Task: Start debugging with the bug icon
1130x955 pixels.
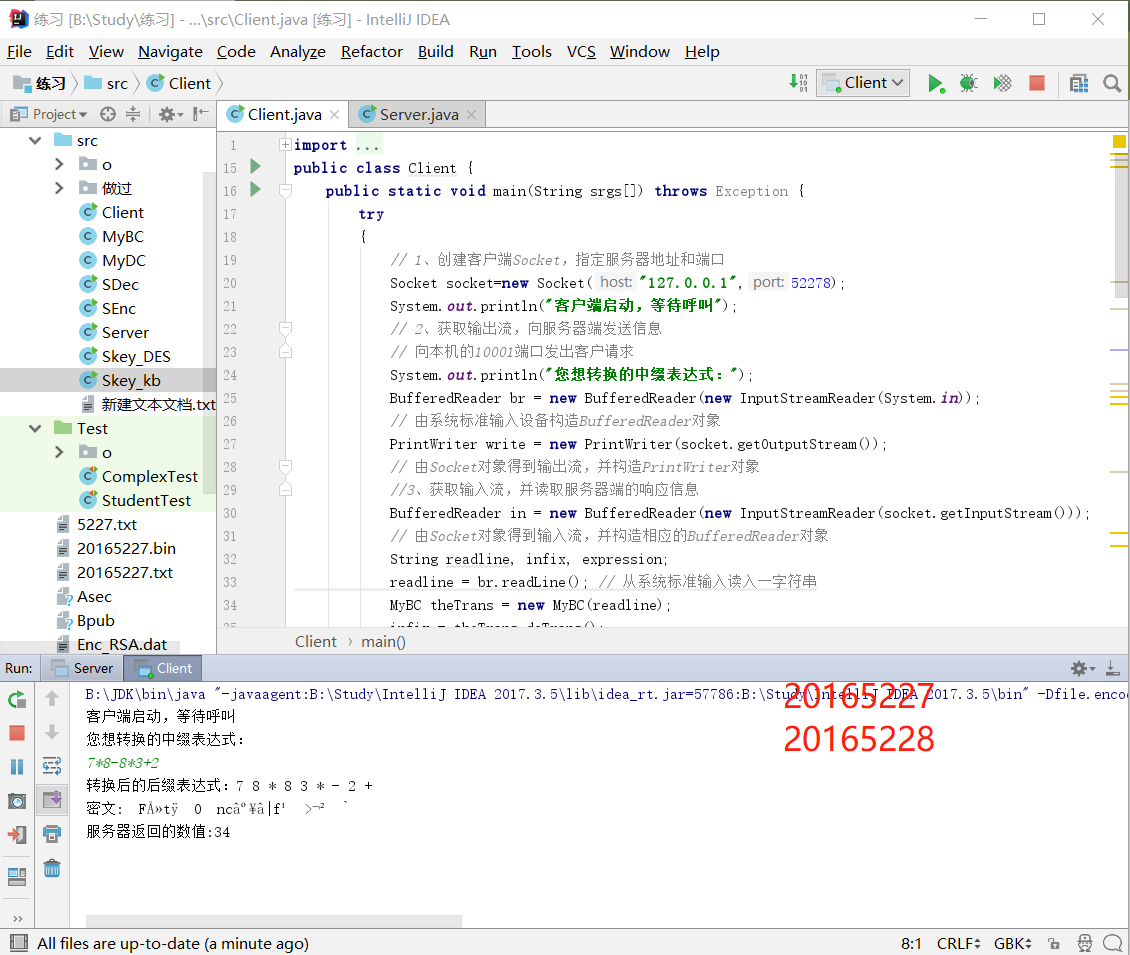Action: pos(969,84)
